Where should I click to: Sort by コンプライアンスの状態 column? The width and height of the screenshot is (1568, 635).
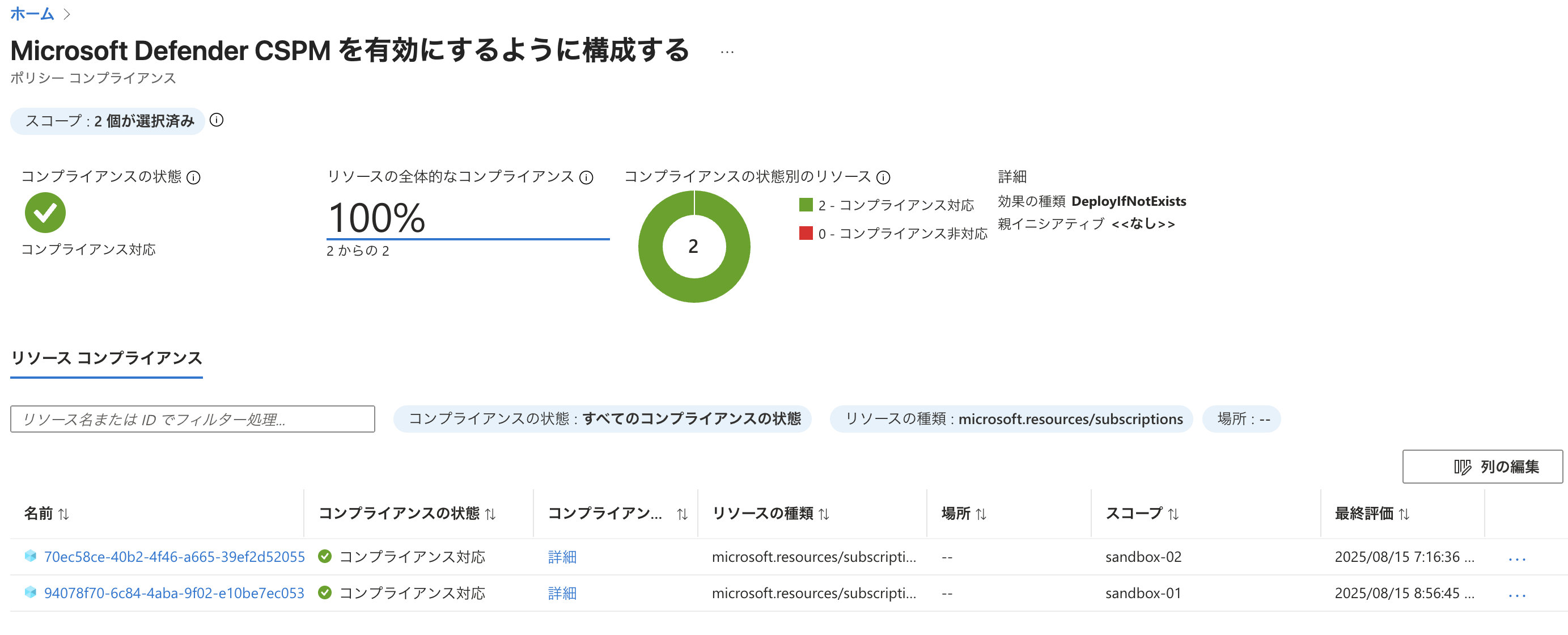click(x=407, y=513)
